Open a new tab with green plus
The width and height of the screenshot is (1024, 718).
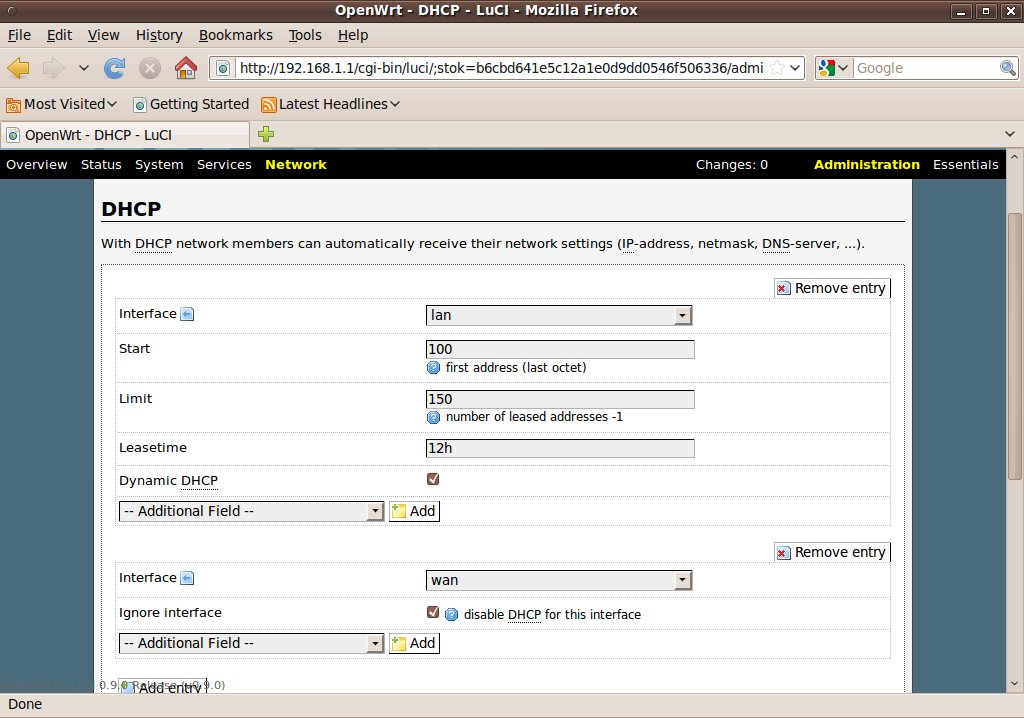click(266, 134)
